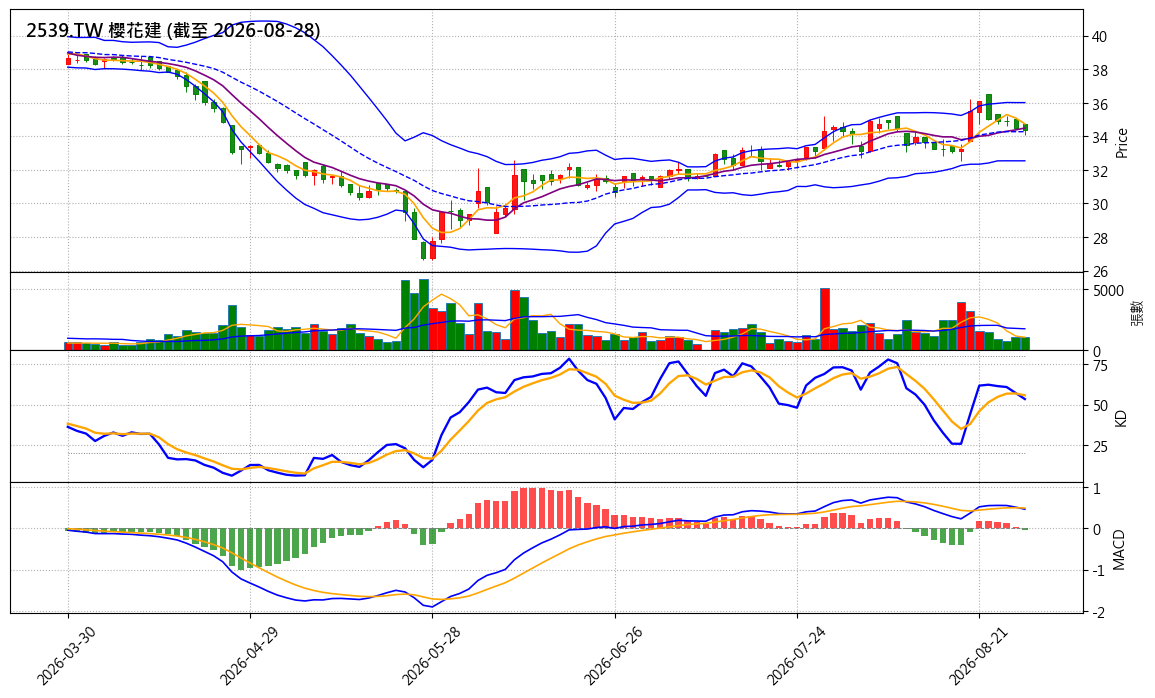Screen dimensions: 1155x698
Task: Click the 50 tick on KD axis
Action: point(1100,406)
